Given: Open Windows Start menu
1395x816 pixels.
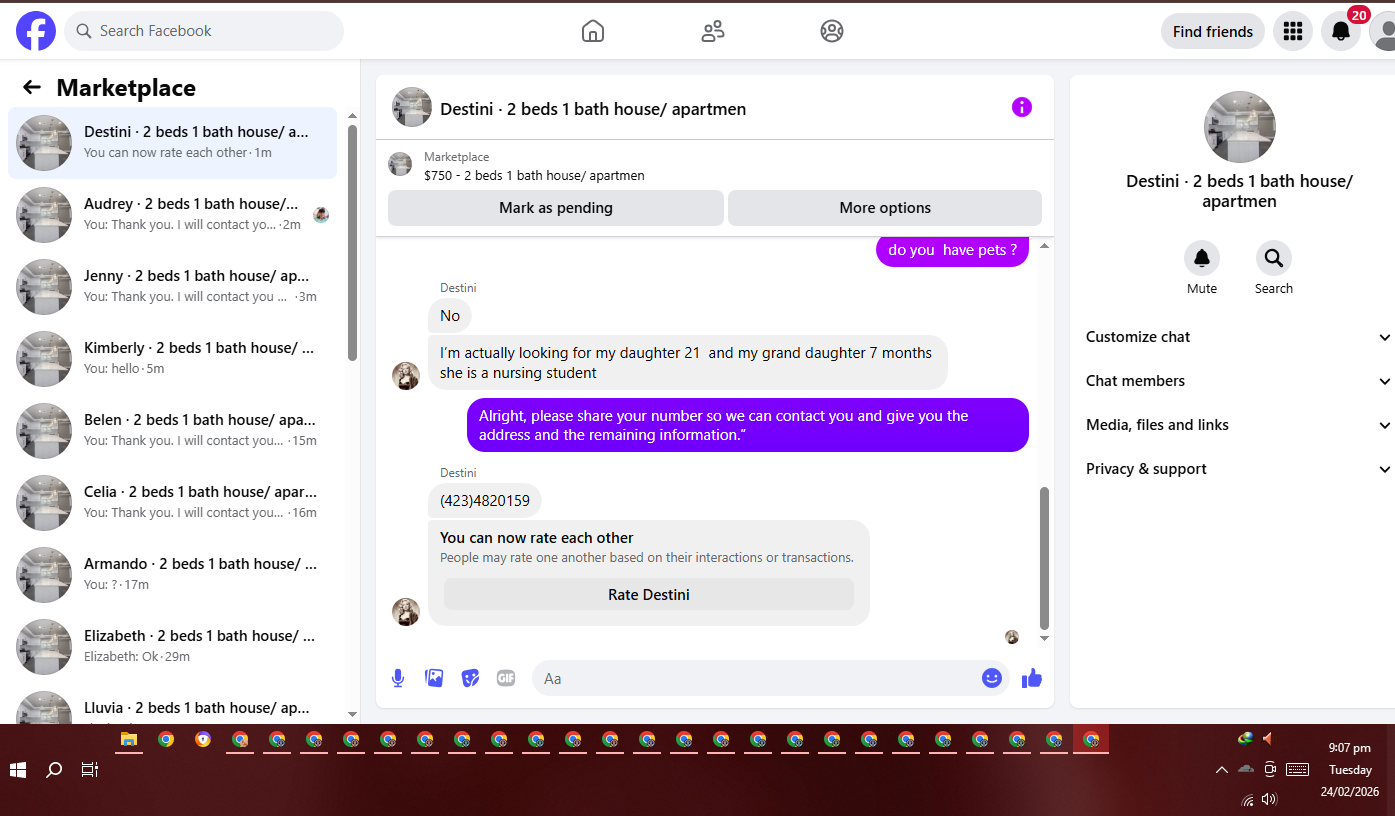Looking at the screenshot, I should tap(18, 770).
